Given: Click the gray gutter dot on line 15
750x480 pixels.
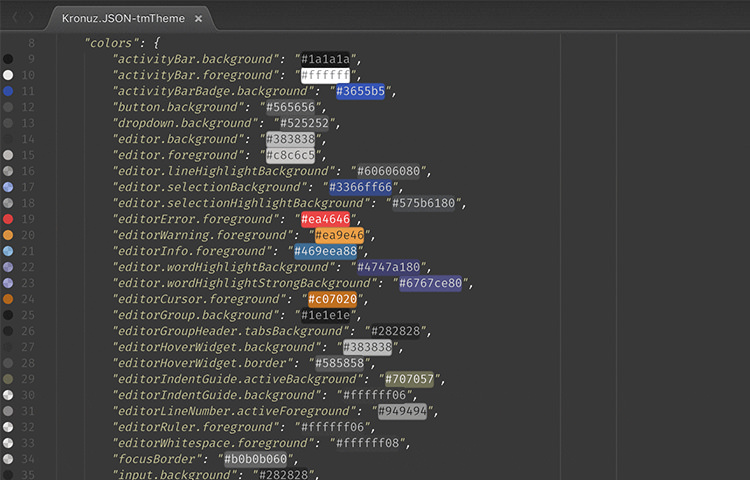Looking at the screenshot, I should (x=8, y=155).
